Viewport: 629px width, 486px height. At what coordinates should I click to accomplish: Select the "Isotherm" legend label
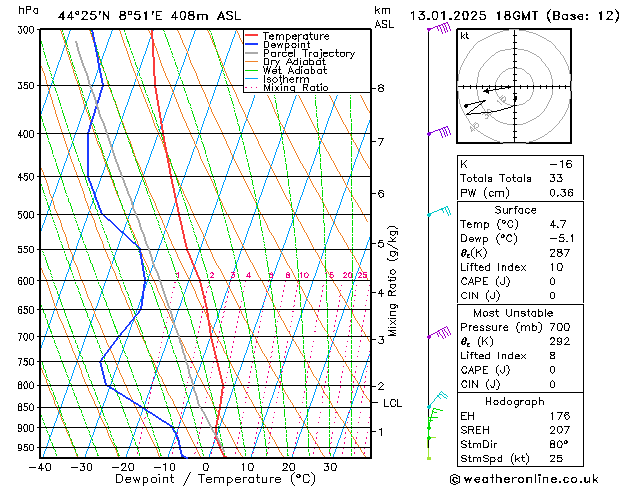coord(286,79)
